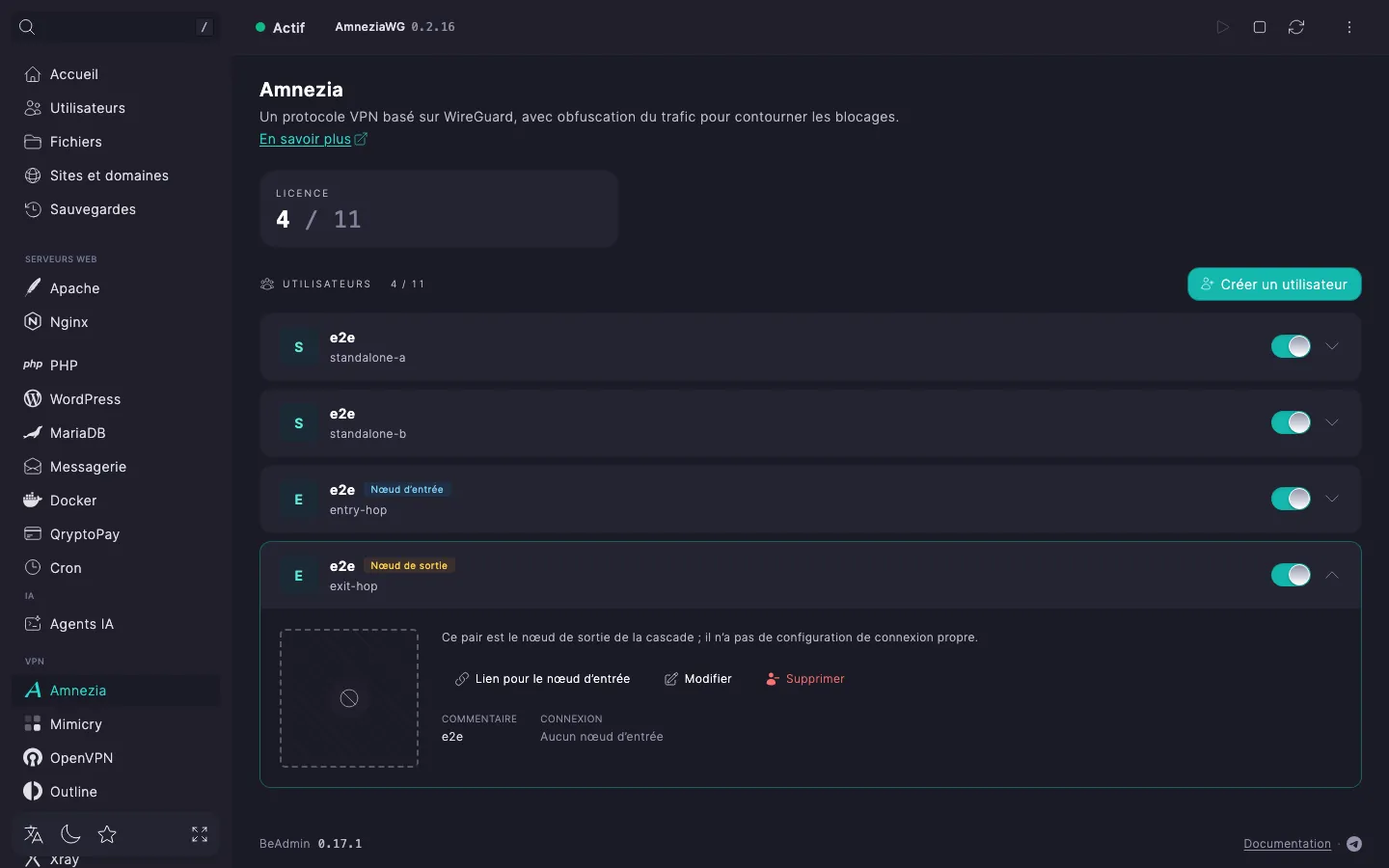The height and width of the screenshot is (868, 1389).
Task: Click the Nginx hexagon icon
Action: coord(33,321)
